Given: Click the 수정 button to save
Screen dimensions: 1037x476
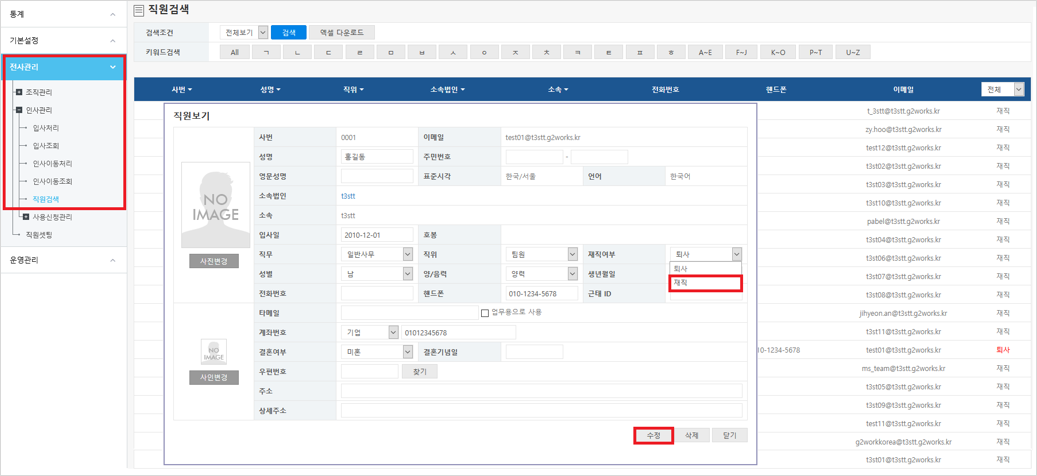Looking at the screenshot, I should point(653,436).
